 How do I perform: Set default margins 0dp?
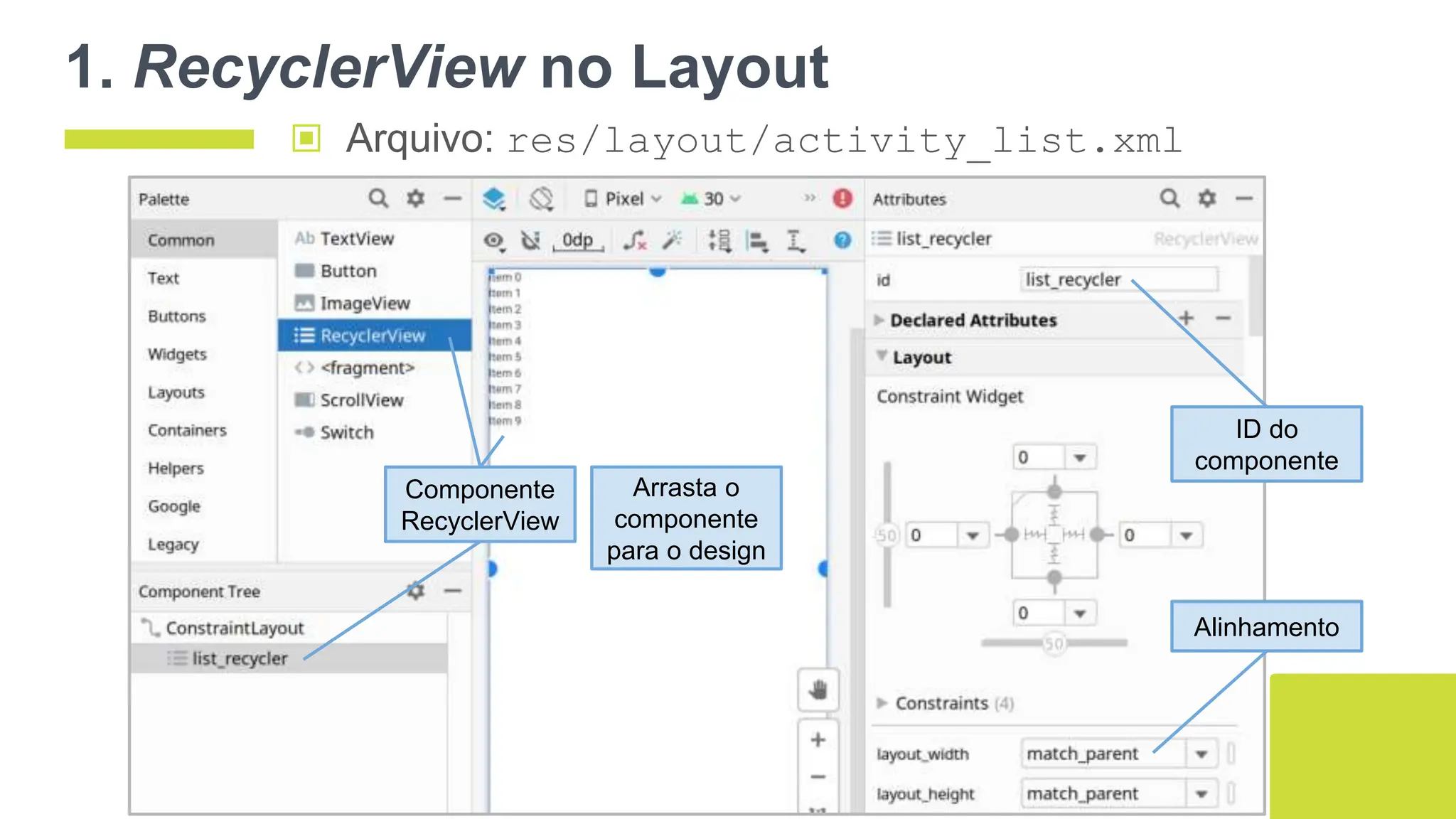(x=578, y=240)
